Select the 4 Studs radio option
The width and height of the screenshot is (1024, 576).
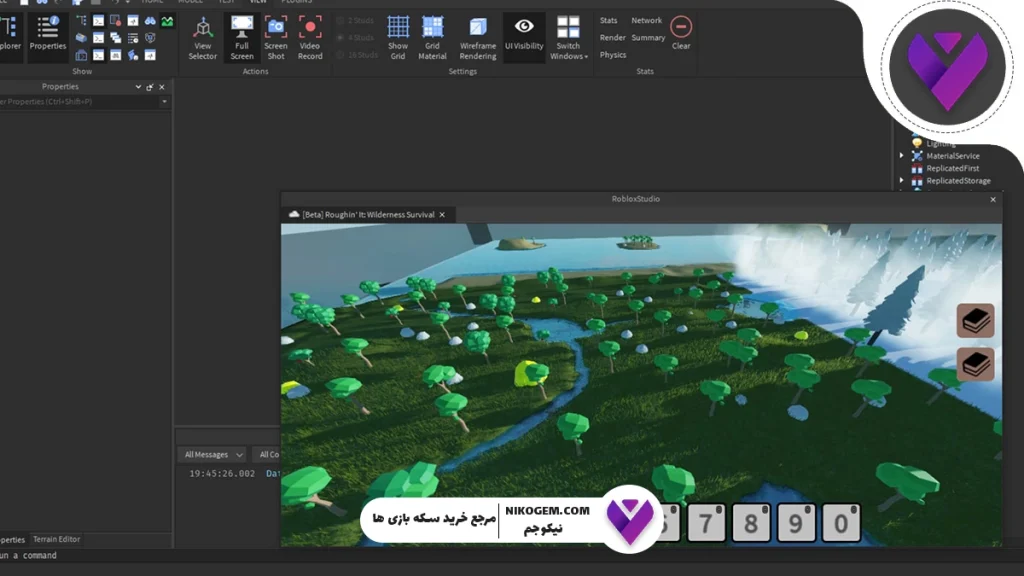pos(356,38)
